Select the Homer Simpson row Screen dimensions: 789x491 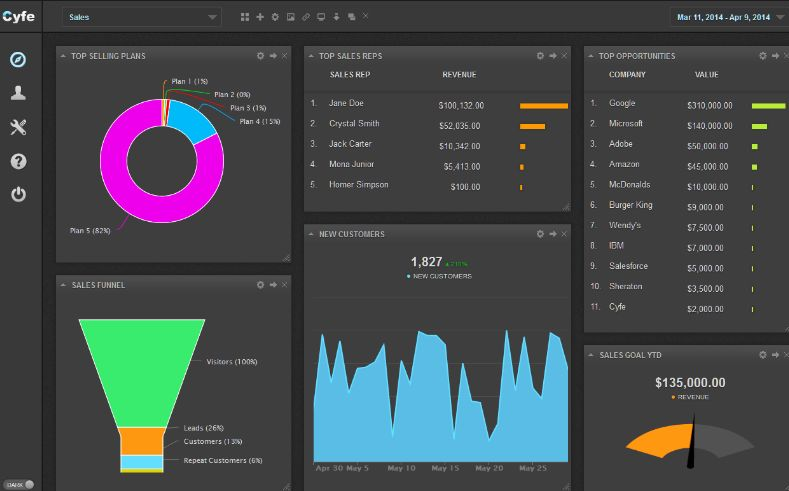pos(437,185)
